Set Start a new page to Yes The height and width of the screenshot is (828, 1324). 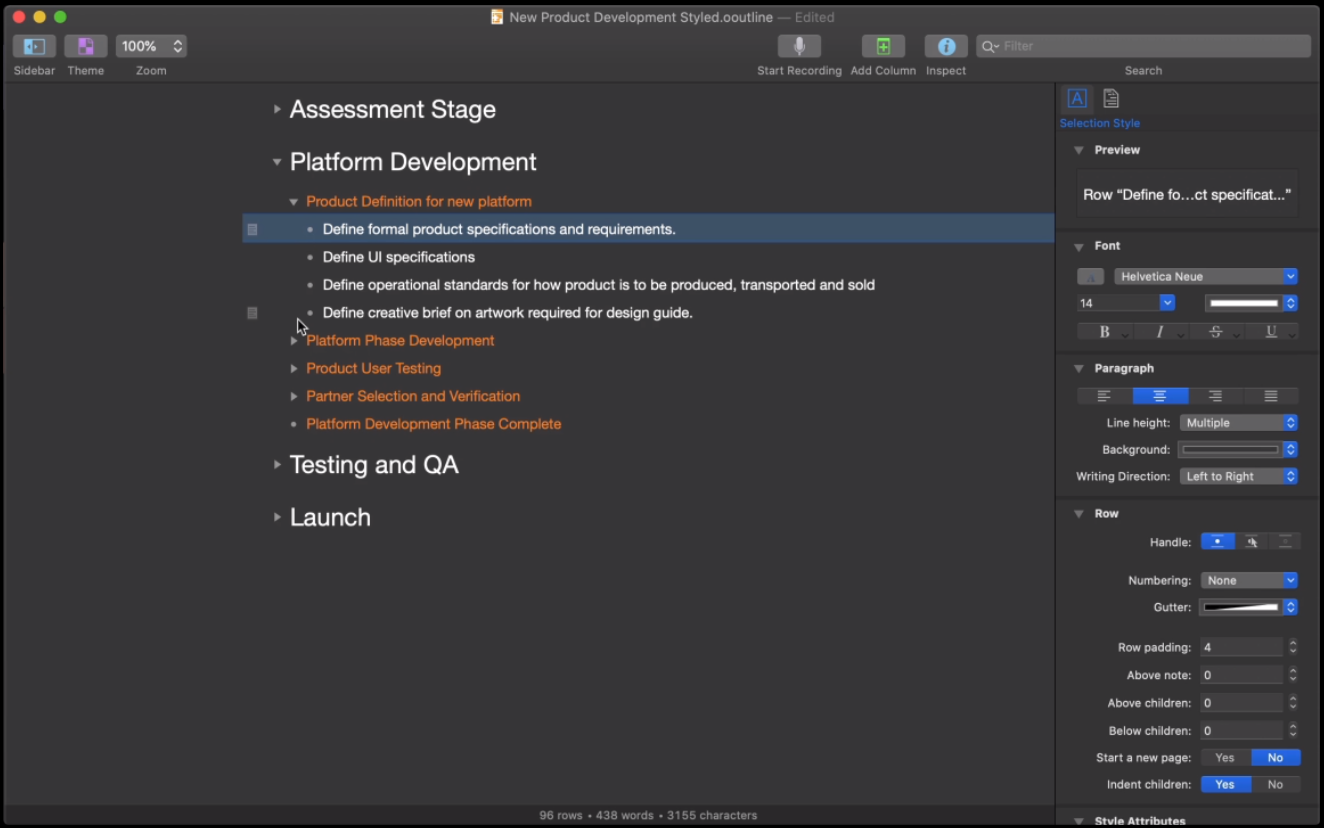(1225, 757)
